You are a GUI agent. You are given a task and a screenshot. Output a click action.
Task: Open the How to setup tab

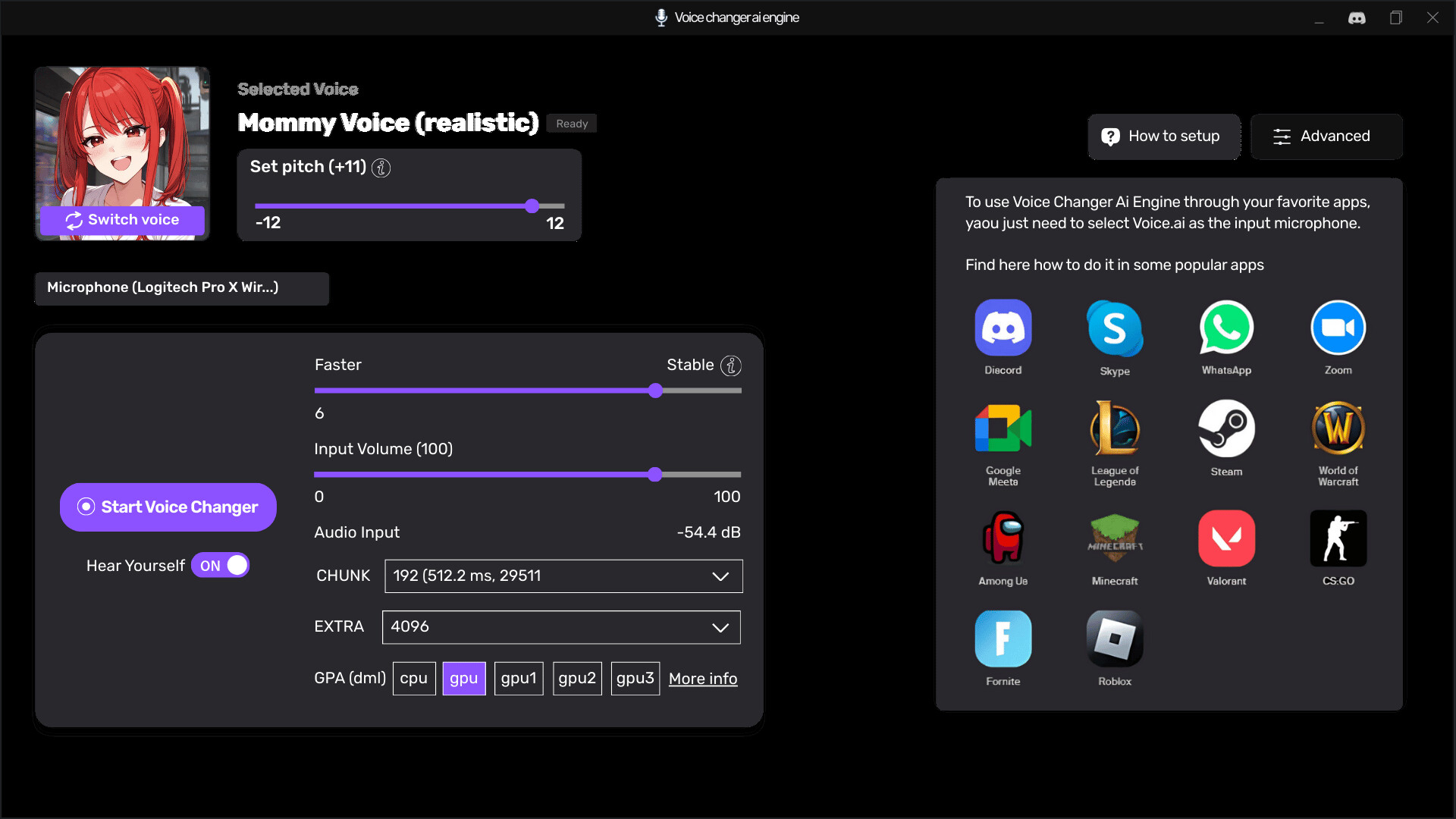1163,136
